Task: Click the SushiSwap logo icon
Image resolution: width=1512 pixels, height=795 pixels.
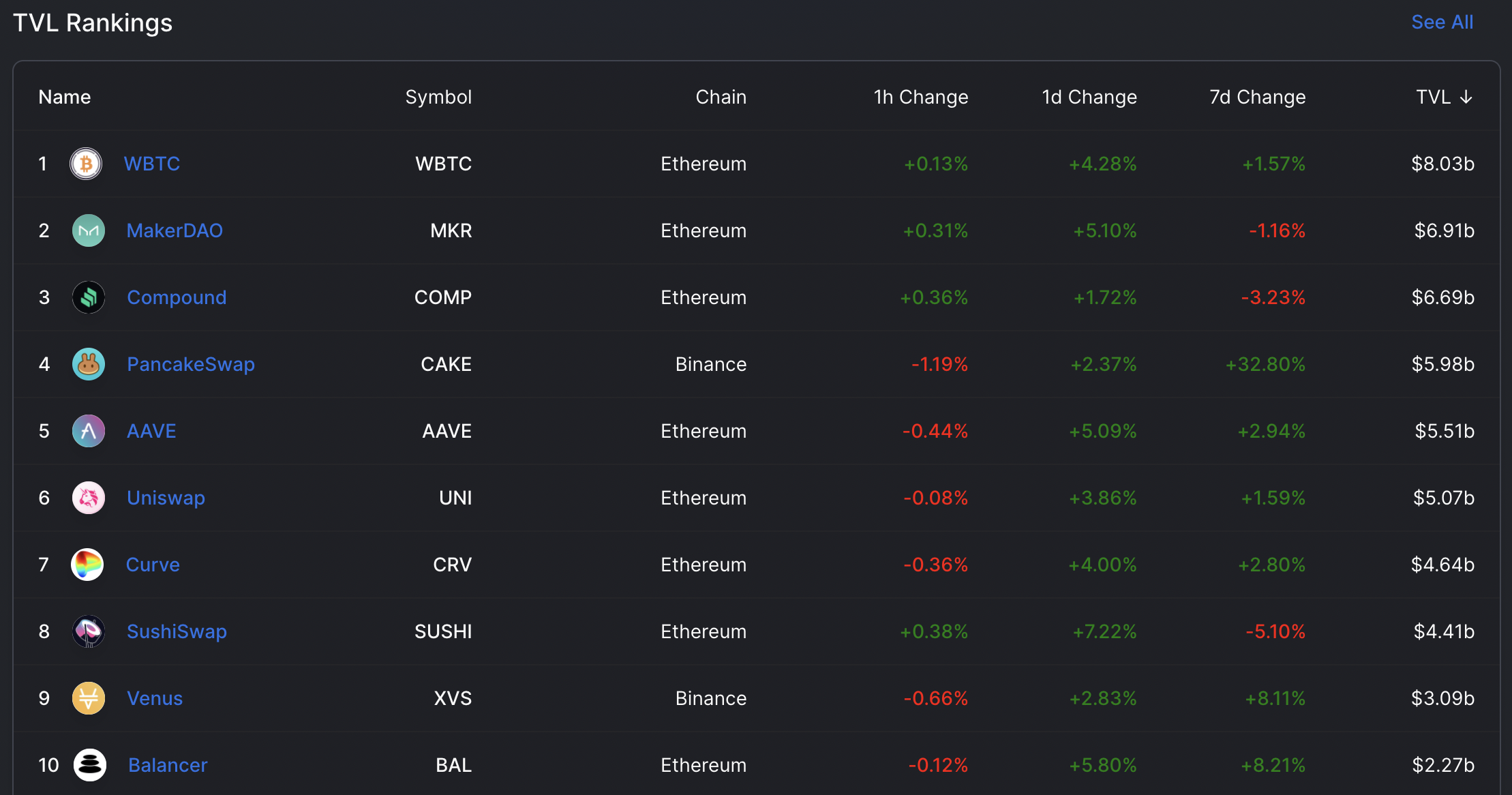Action: point(89,631)
